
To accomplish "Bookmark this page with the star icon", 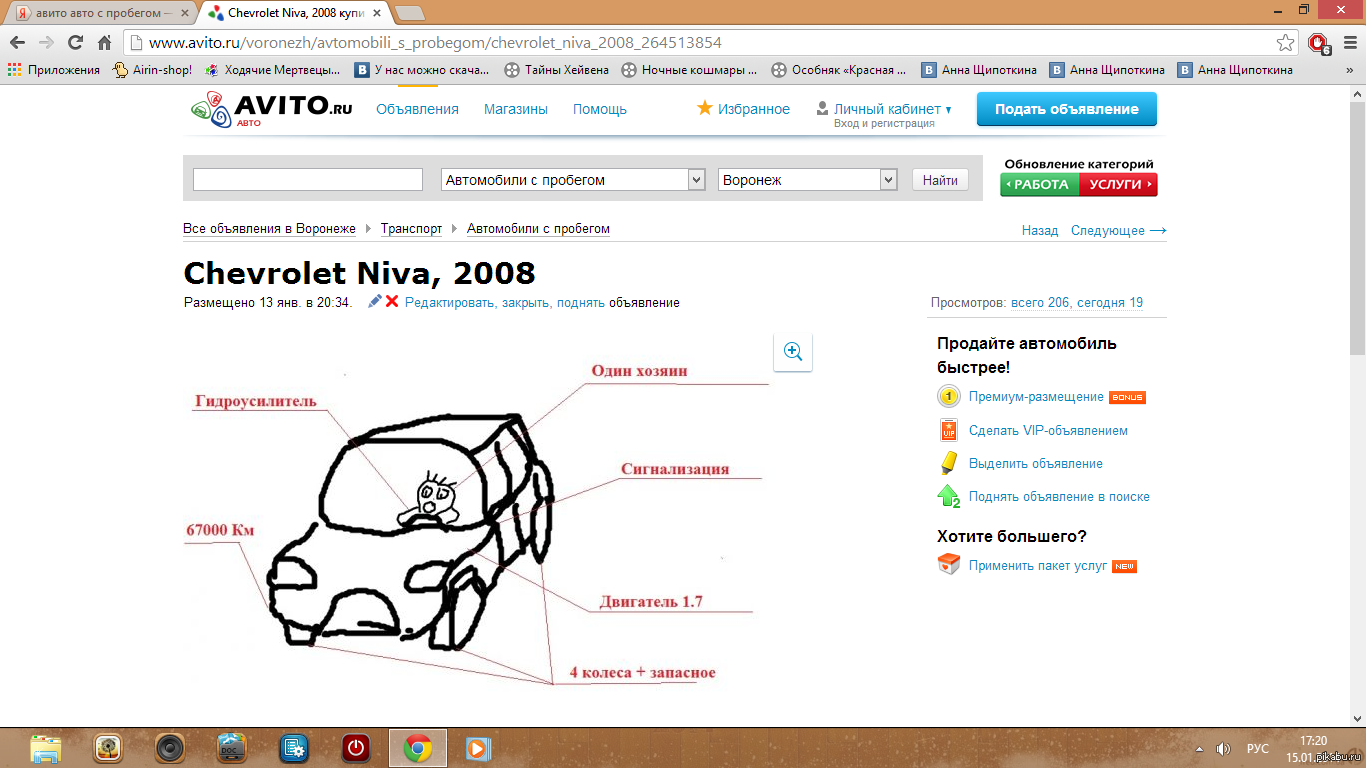I will point(1286,43).
